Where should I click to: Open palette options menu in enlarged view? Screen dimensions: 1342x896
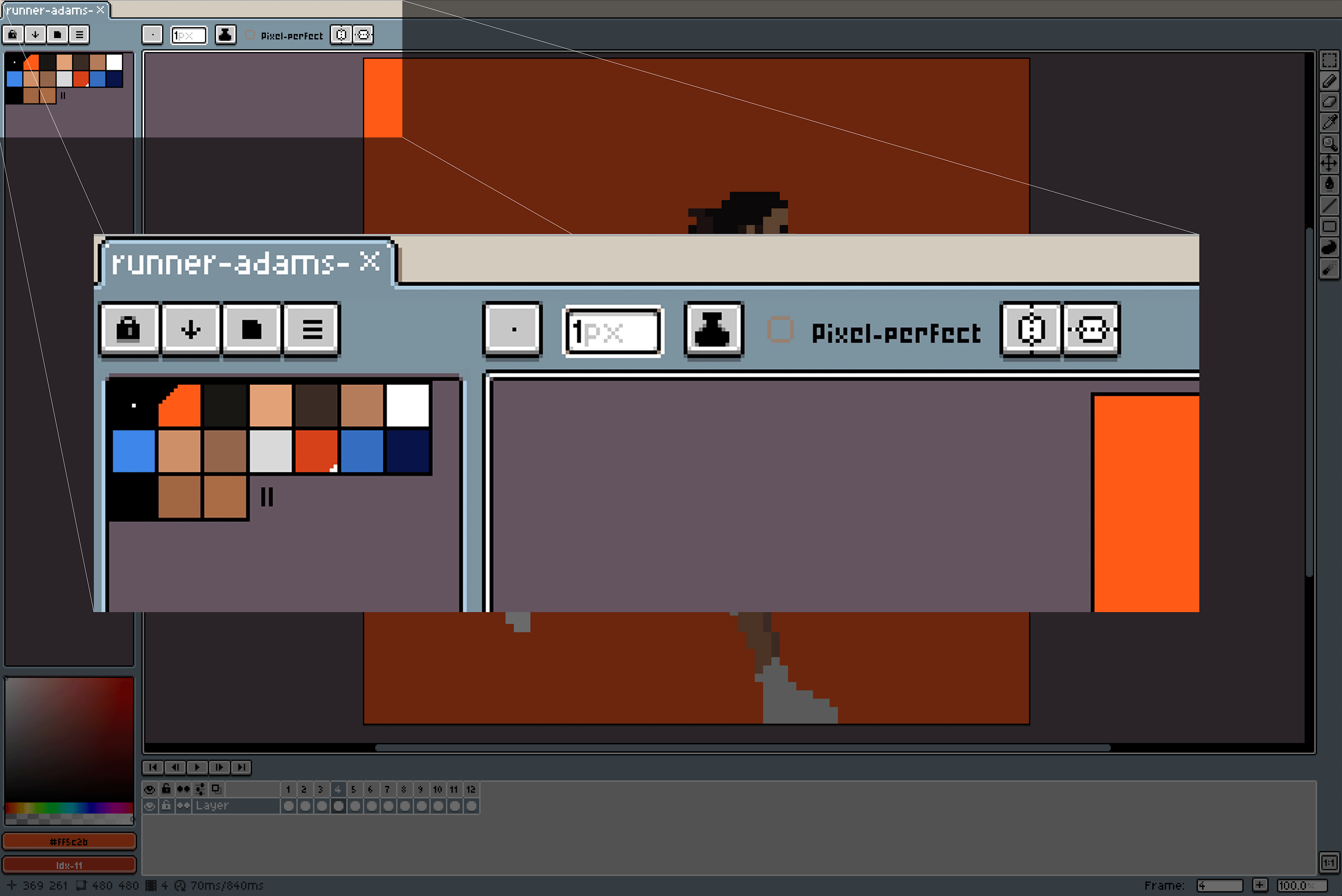pyautogui.click(x=312, y=330)
